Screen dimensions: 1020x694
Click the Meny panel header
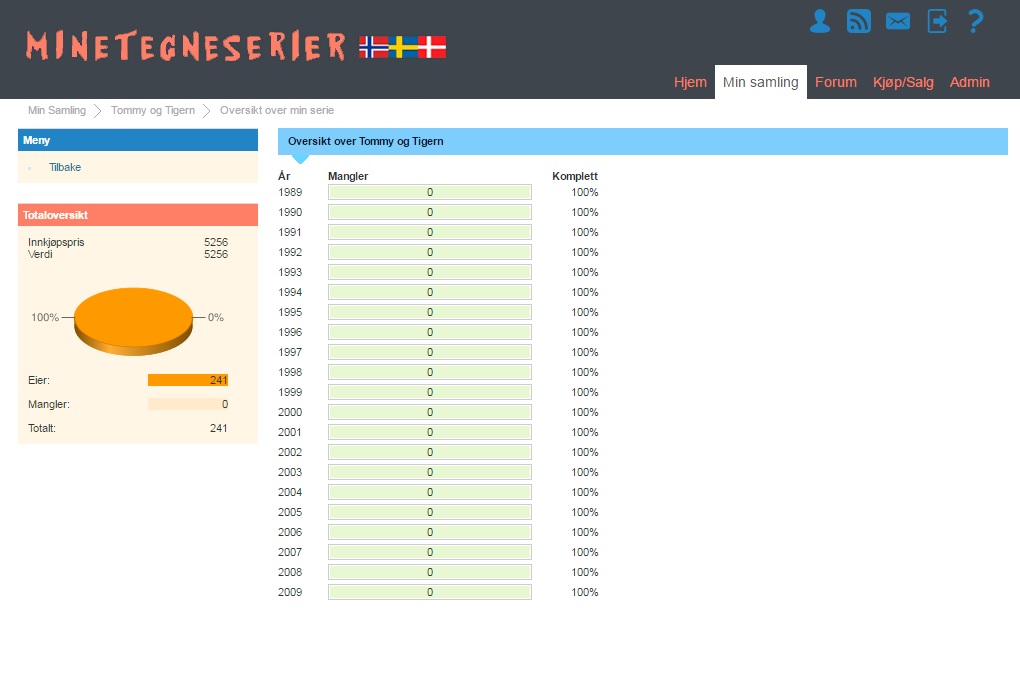click(x=138, y=140)
